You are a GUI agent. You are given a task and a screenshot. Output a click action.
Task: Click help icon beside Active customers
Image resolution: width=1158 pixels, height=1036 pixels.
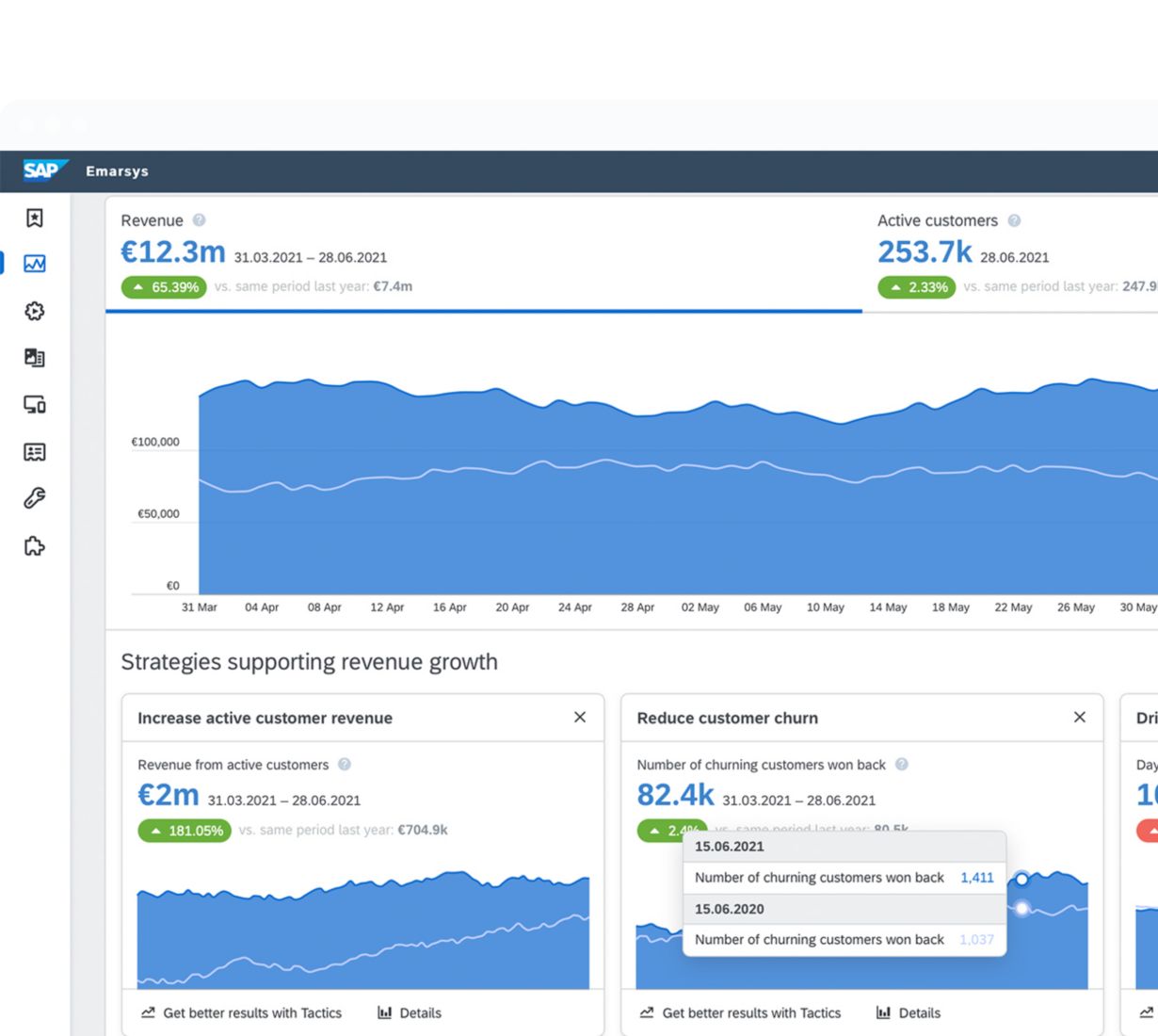click(1014, 220)
